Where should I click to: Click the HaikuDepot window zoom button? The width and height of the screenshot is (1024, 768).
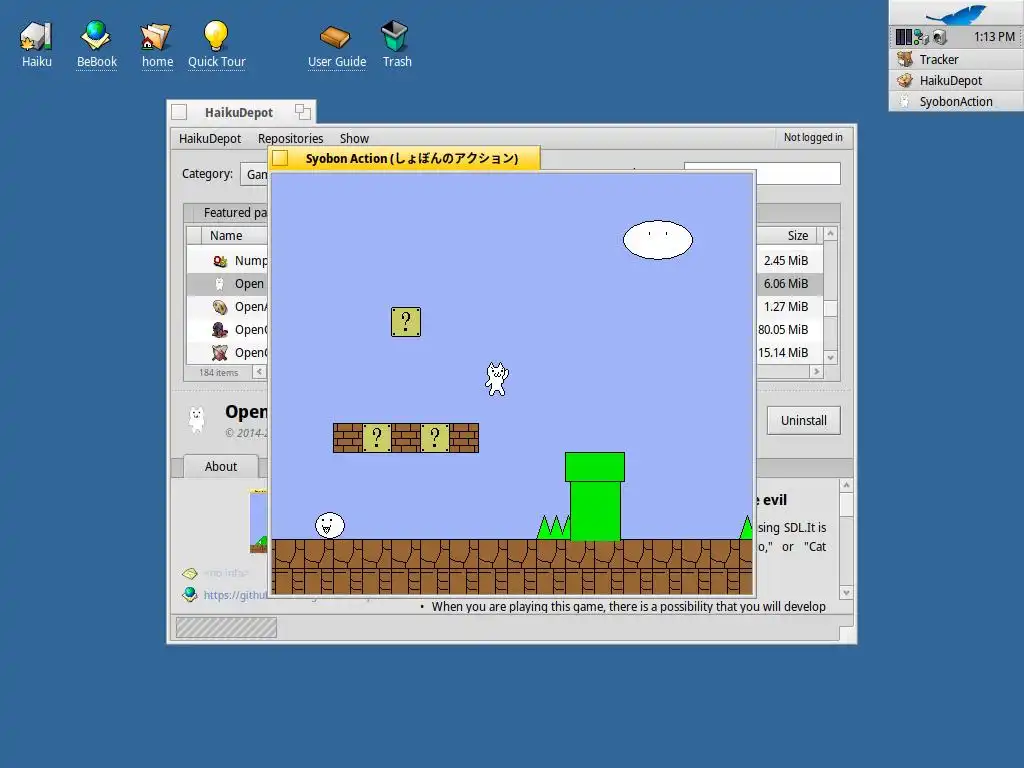(x=302, y=112)
